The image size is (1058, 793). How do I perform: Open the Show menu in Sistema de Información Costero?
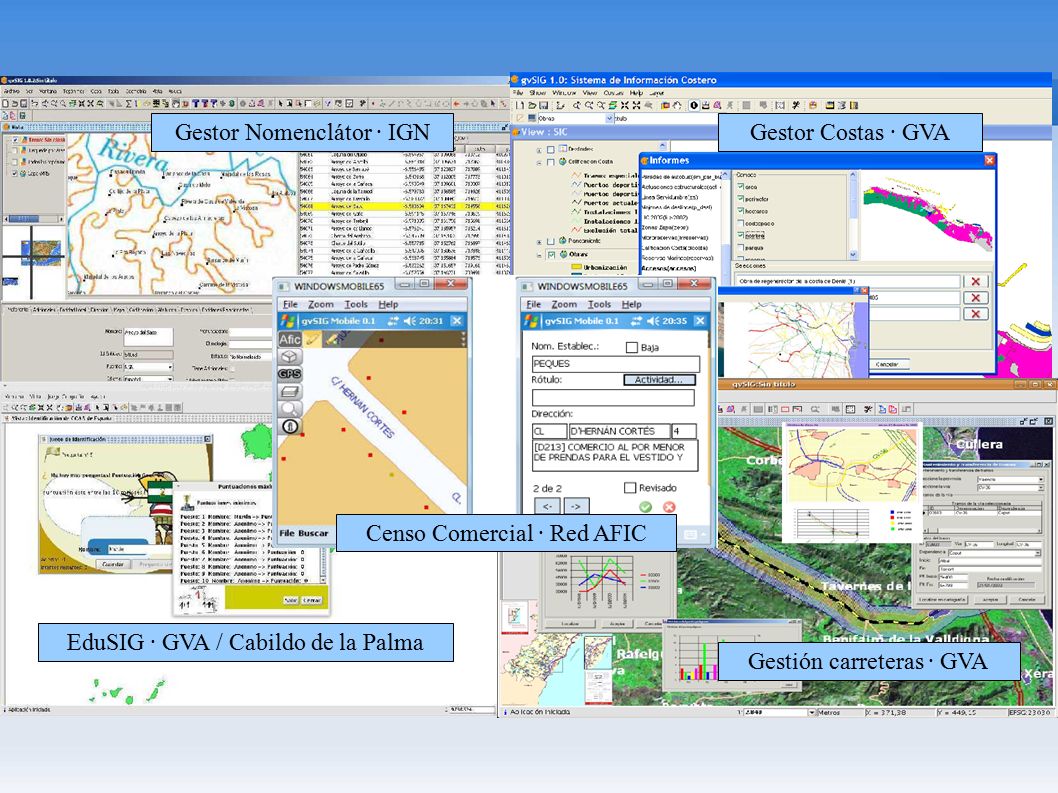(538, 92)
